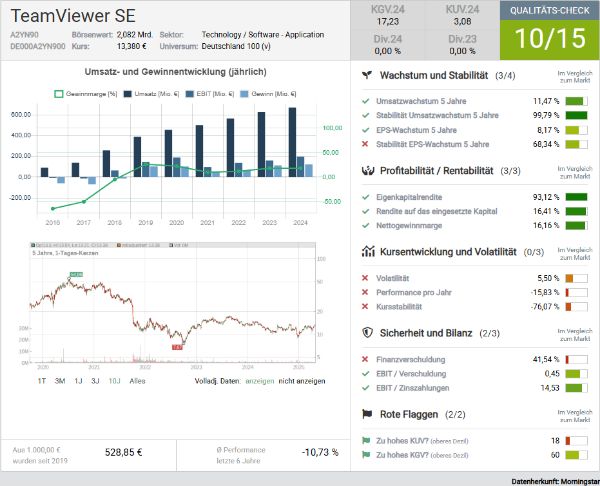Click the QUALITÄTS-CHECK 10/15 score box

point(550,30)
